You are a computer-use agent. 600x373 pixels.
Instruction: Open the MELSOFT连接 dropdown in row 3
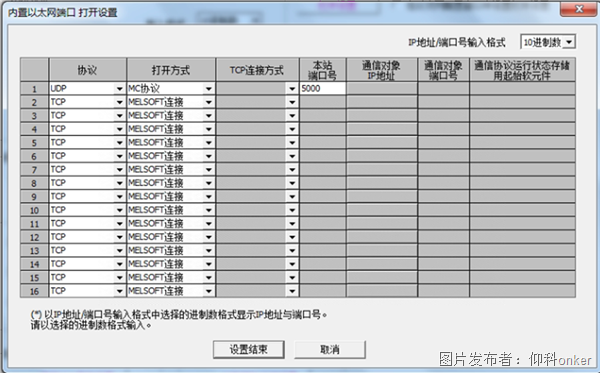tap(209, 116)
